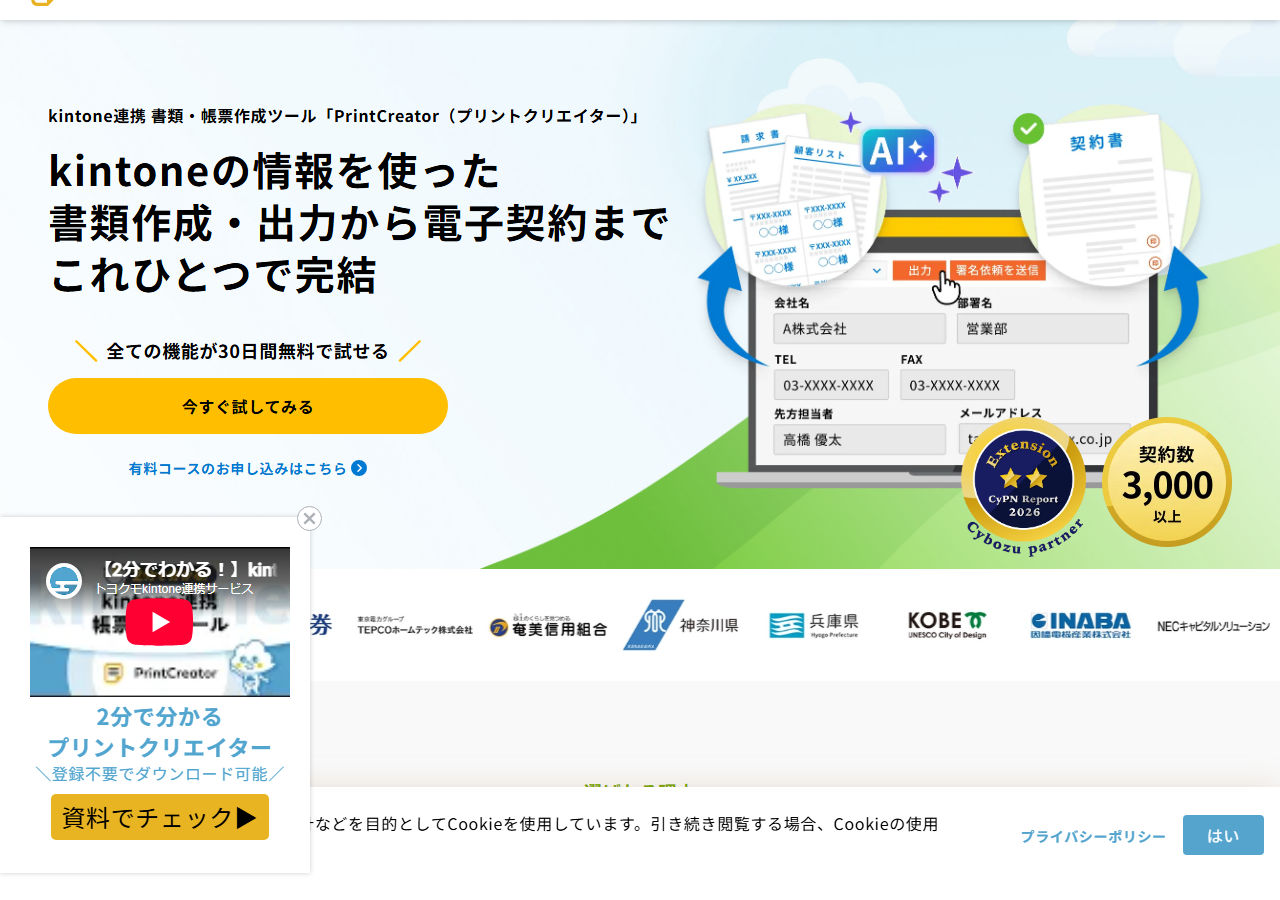The image size is (1280, 900).
Task: Click the green checkmark icon near 契約書
Action: tap(1028, 129)
